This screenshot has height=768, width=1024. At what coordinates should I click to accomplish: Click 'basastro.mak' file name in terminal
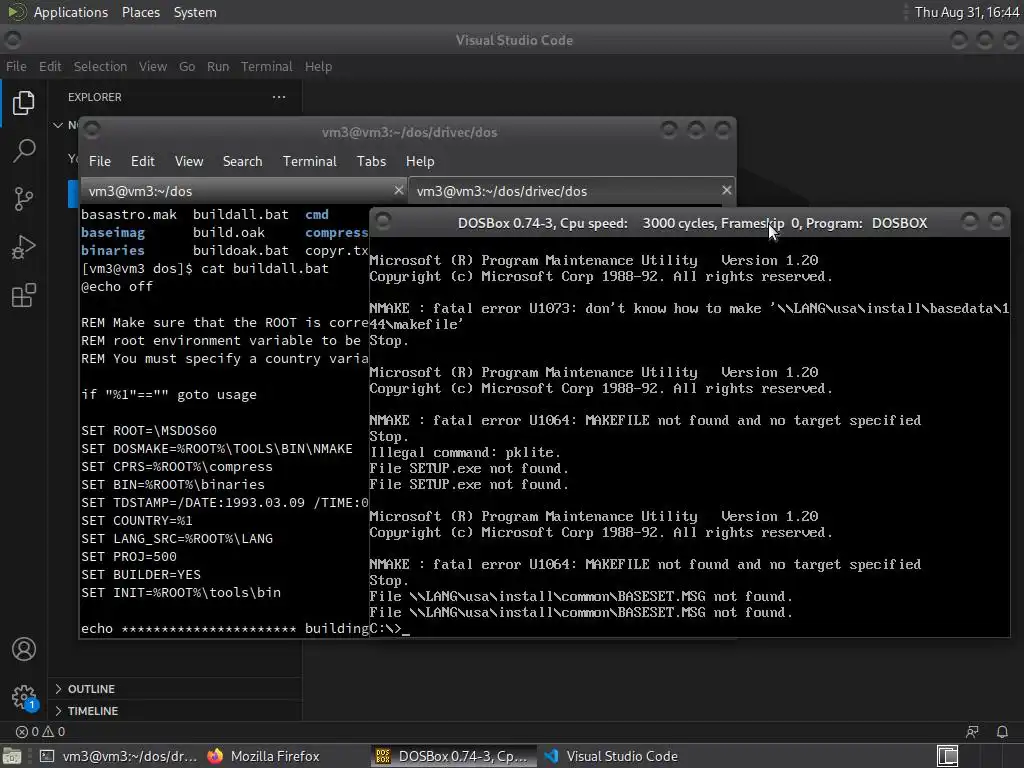point(129,214)
